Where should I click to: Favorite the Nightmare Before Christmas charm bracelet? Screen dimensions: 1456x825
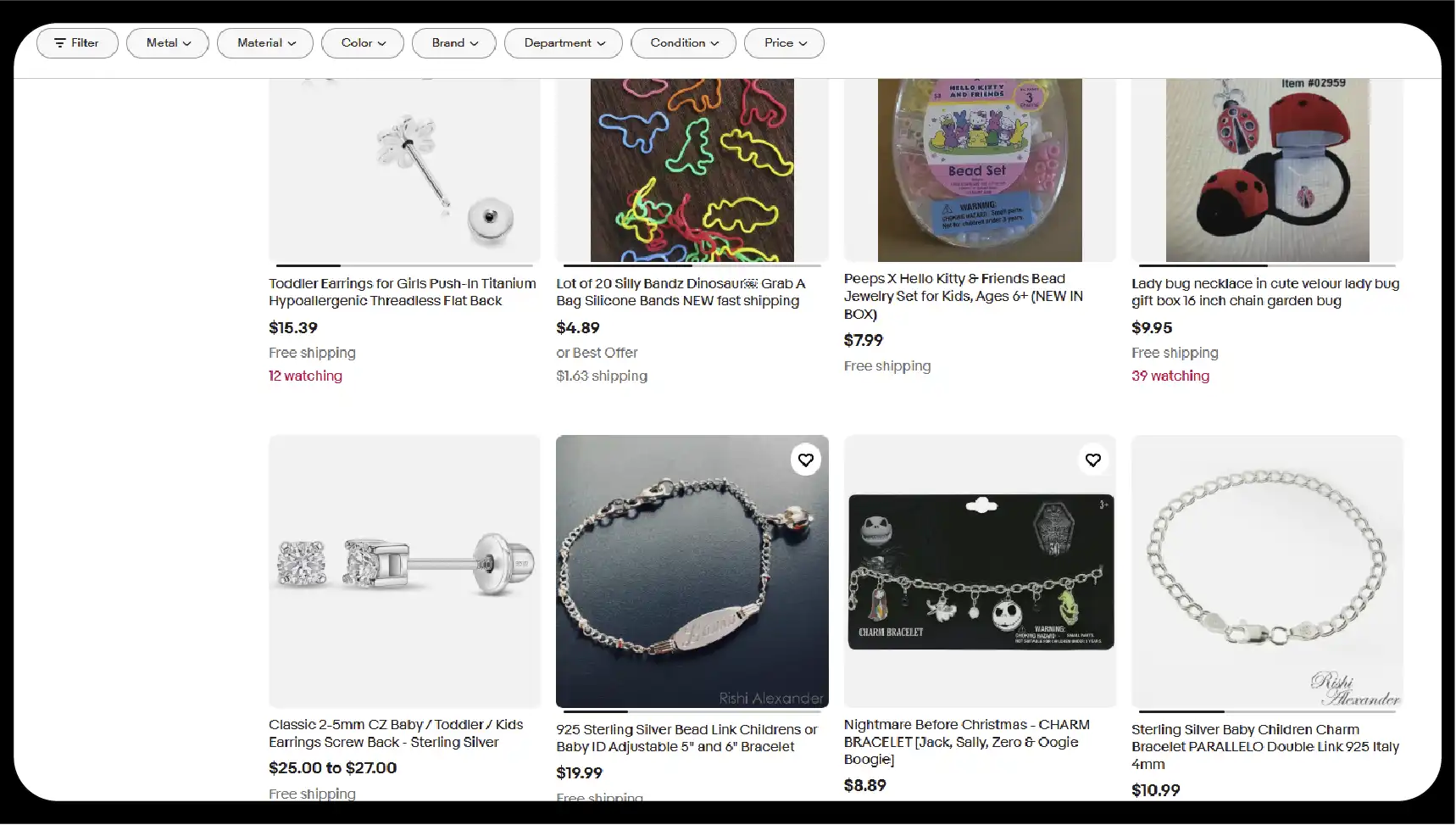click(1092, 460)
